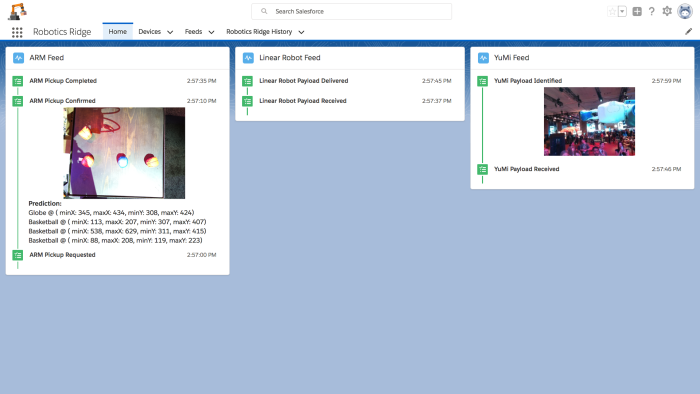
Task: Click the 2:57:45 PM timestamp
Action: (x=437, y=81)
